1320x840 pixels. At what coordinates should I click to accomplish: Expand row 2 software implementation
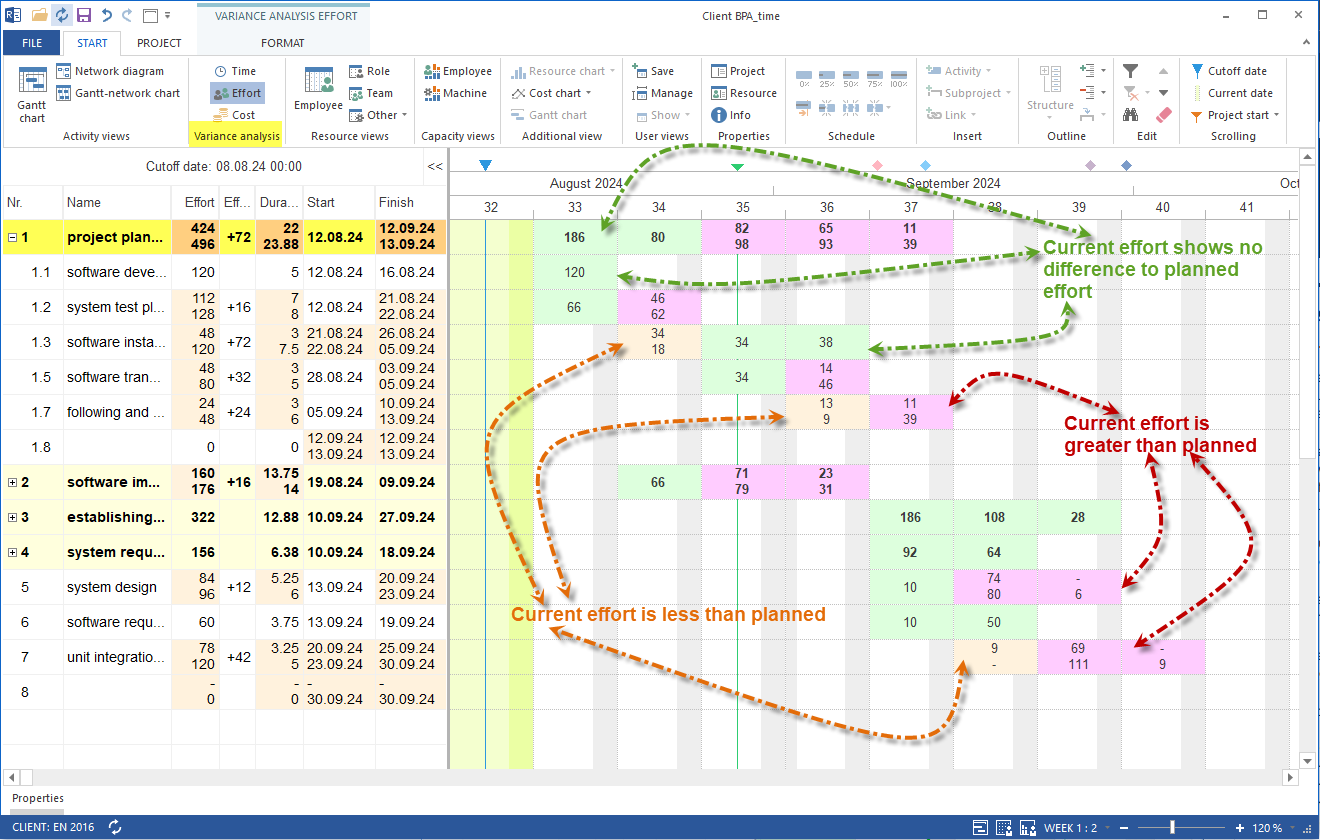(11, 482)
